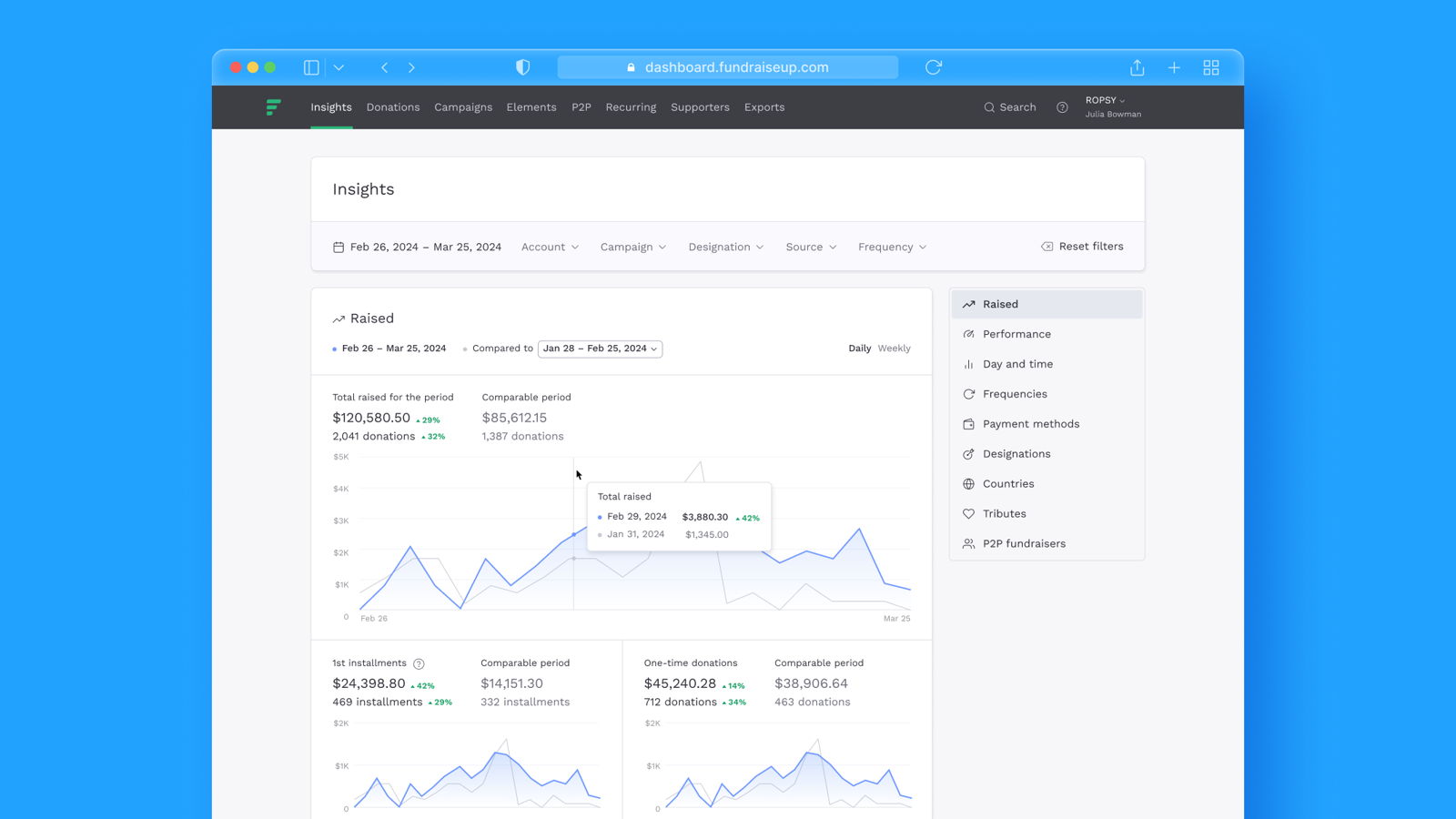Expand the Frequency filter dropdown
The image size is (1456, 819).
pos(892,247)
